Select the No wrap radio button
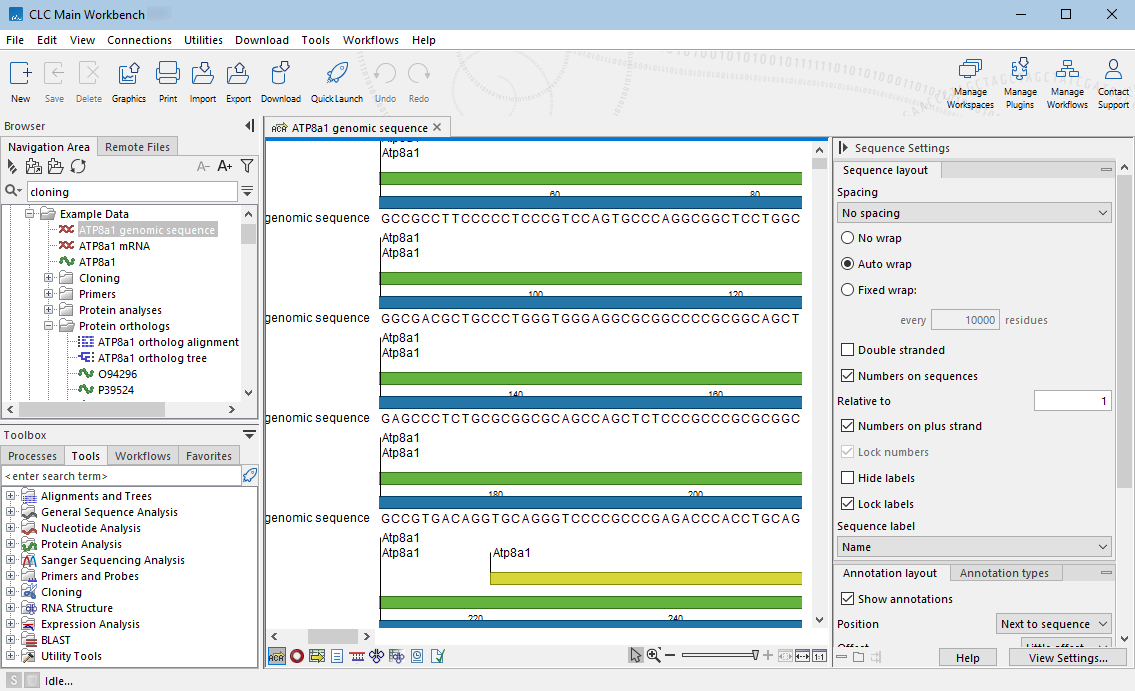Screen dimensions: 1135x691 (x=848, y=238)
